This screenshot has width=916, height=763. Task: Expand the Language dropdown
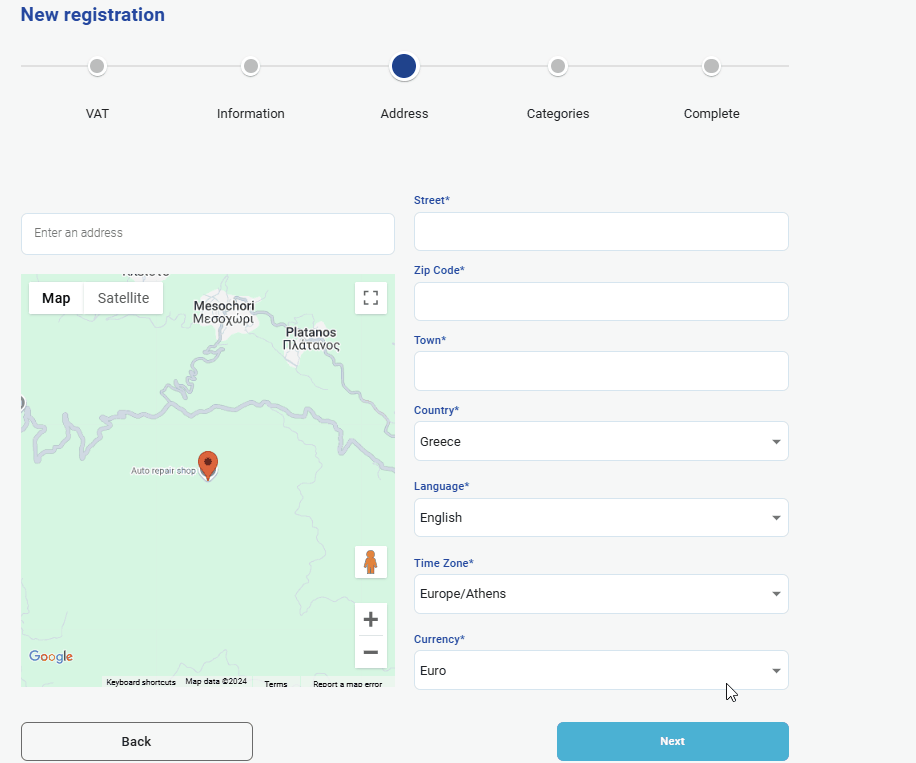(600, 518)
